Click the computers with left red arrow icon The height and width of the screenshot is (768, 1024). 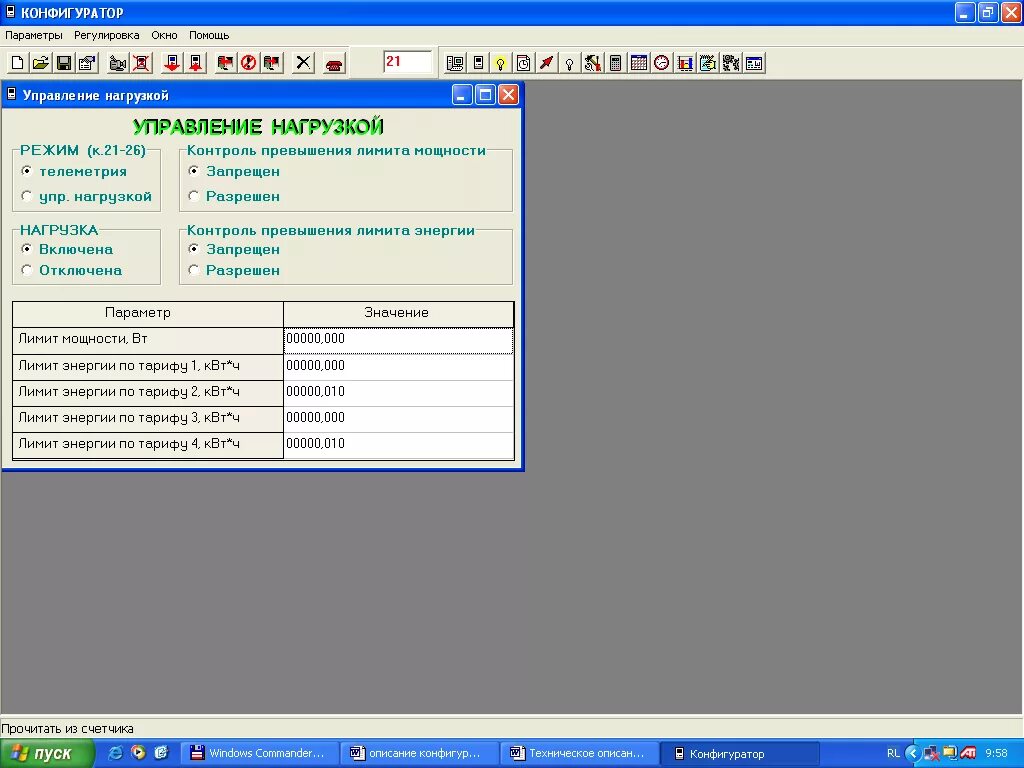[225, 63]
